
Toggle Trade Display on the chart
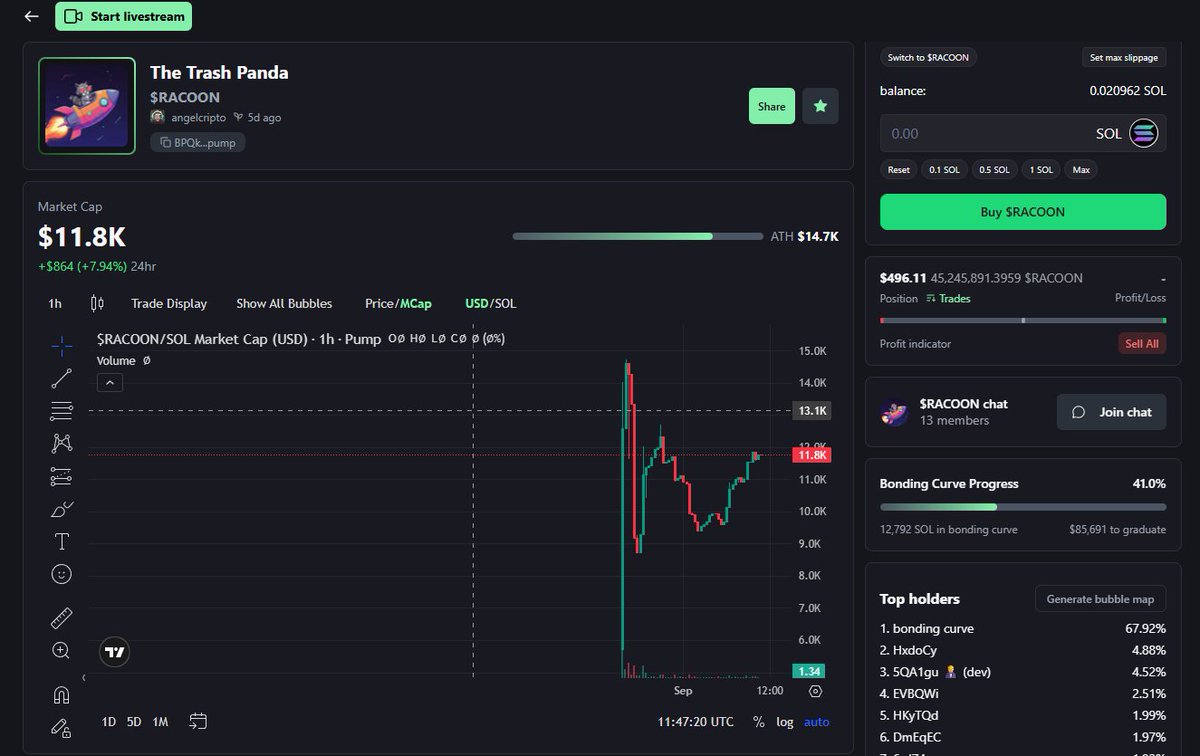[x=169, y=303]
